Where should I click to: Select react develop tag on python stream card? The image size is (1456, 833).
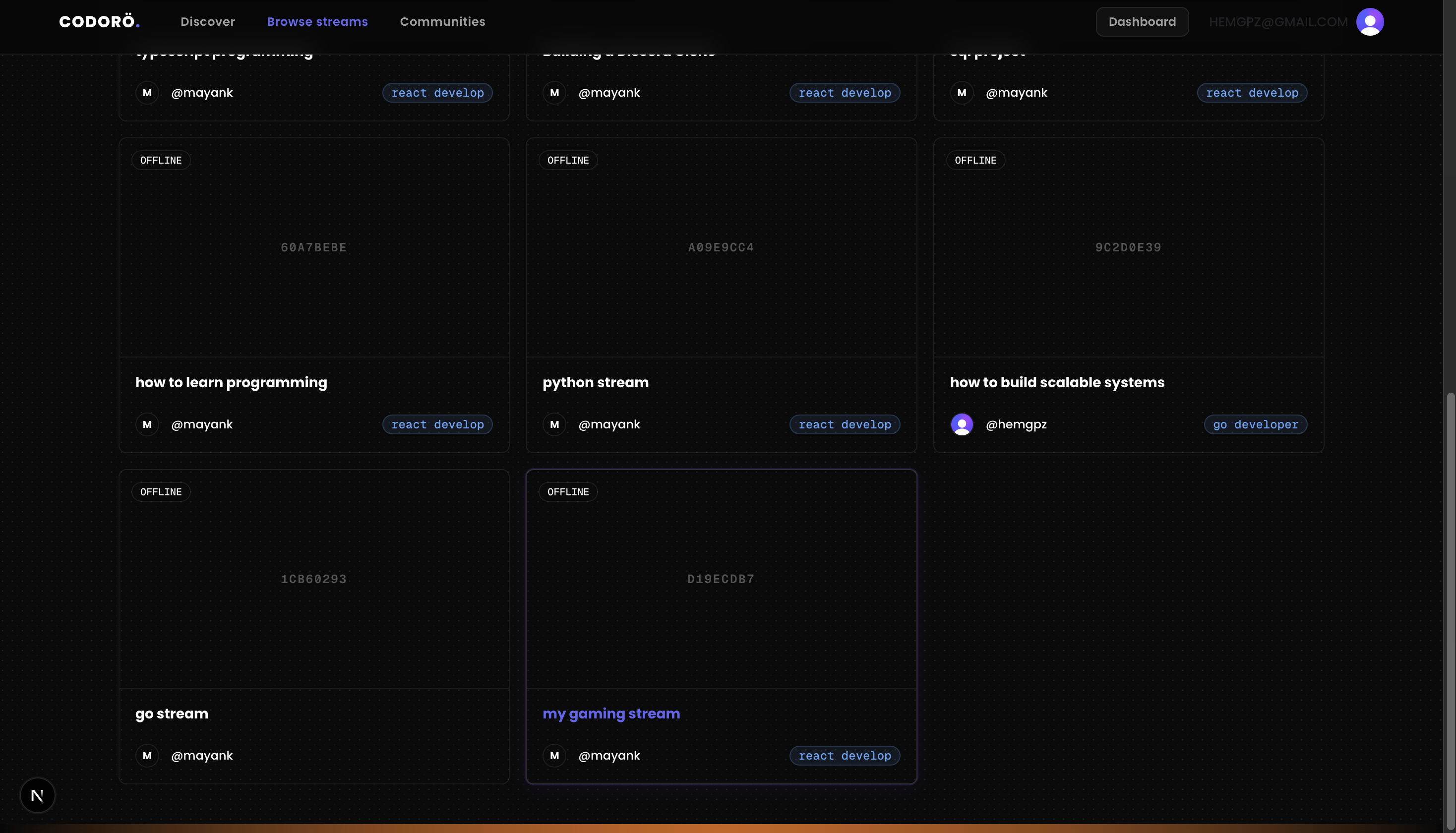(845, 424)
